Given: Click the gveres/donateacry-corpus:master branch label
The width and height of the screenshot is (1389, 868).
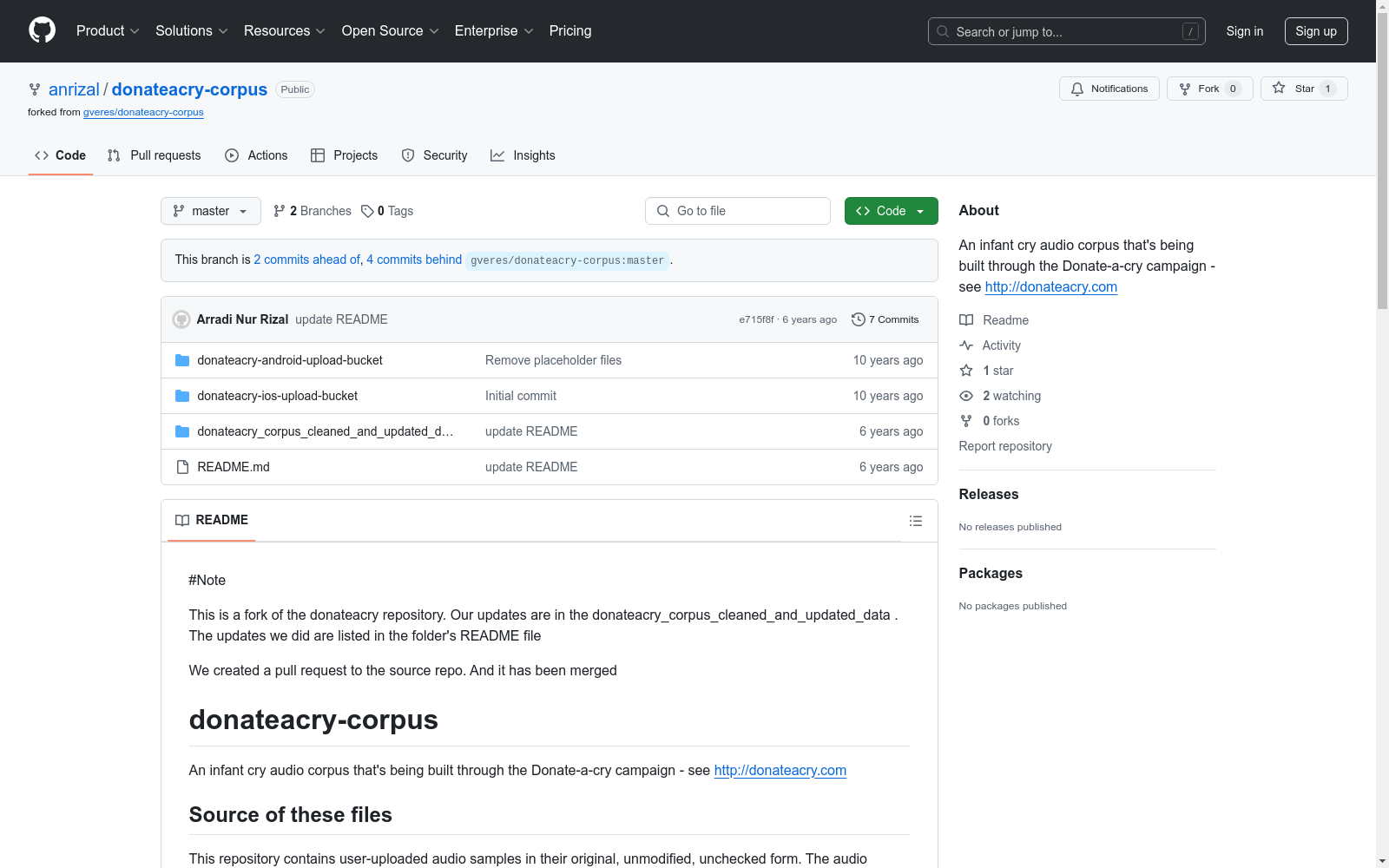Looking at the screenshot, I should (568, 260).
